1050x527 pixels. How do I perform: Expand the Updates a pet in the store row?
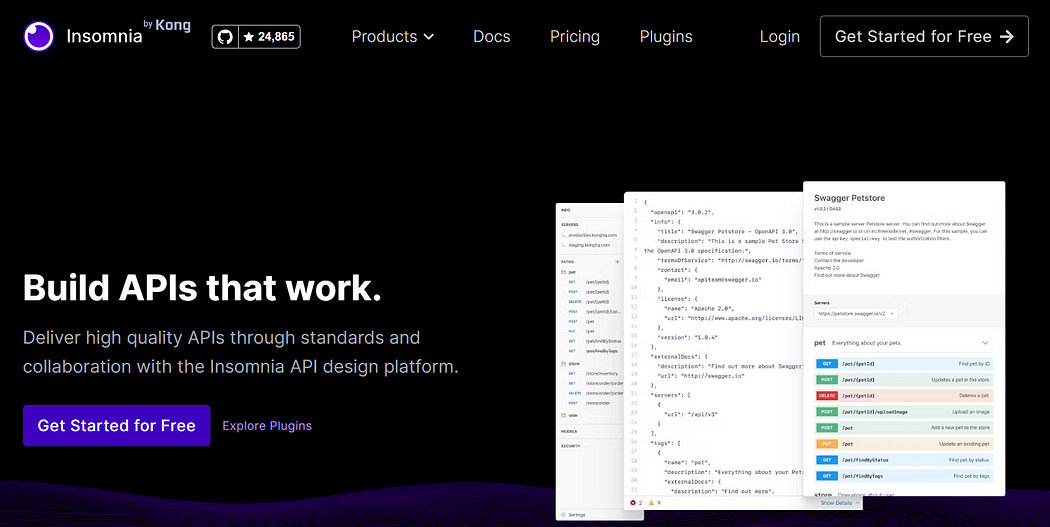(904, 380)
